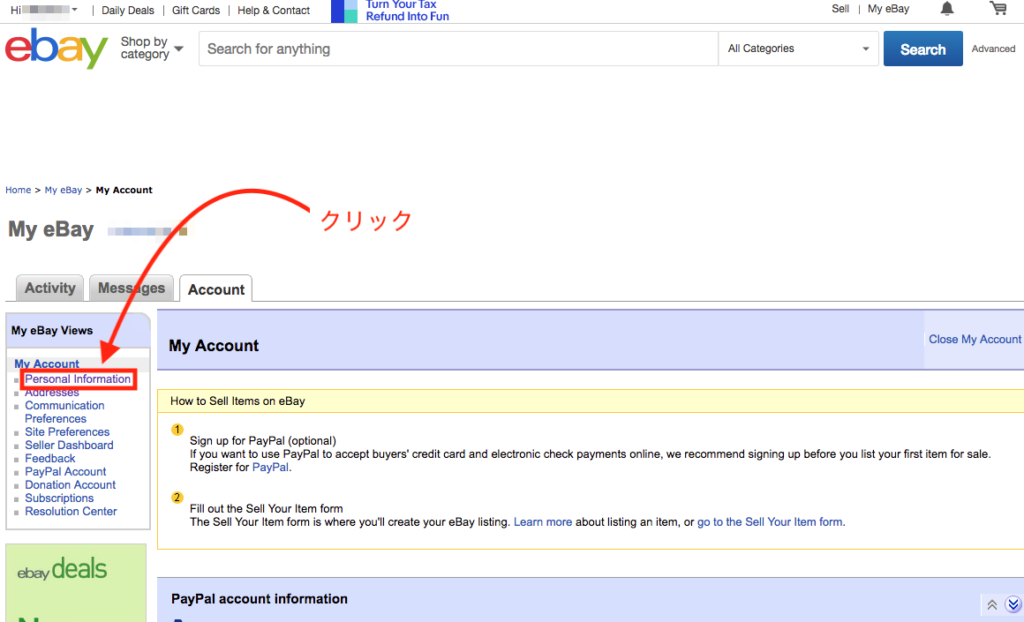The width and height of the screenshot is (1024, 622).
Task: Click the Turn Your Tax Refund promo
Action: tap(391, 10)
